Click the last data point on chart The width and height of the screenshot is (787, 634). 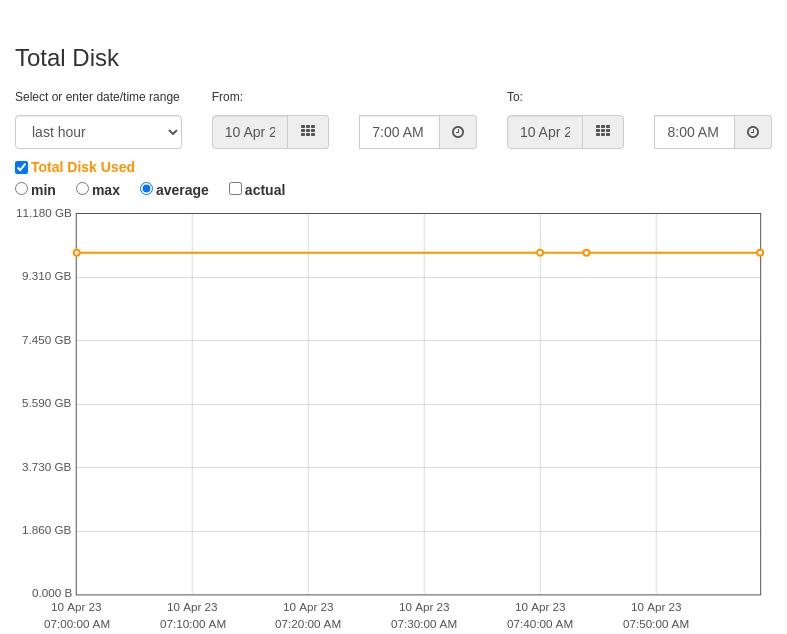(x=760, y=253)
